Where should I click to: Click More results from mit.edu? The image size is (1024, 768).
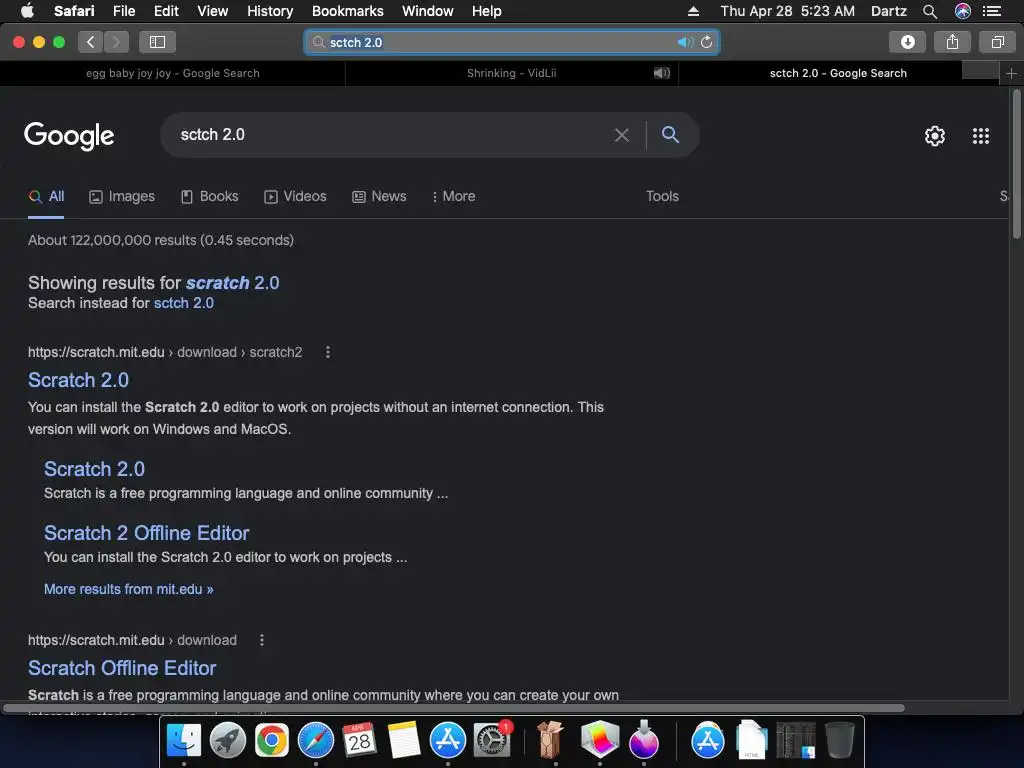(x=129, y=589)
